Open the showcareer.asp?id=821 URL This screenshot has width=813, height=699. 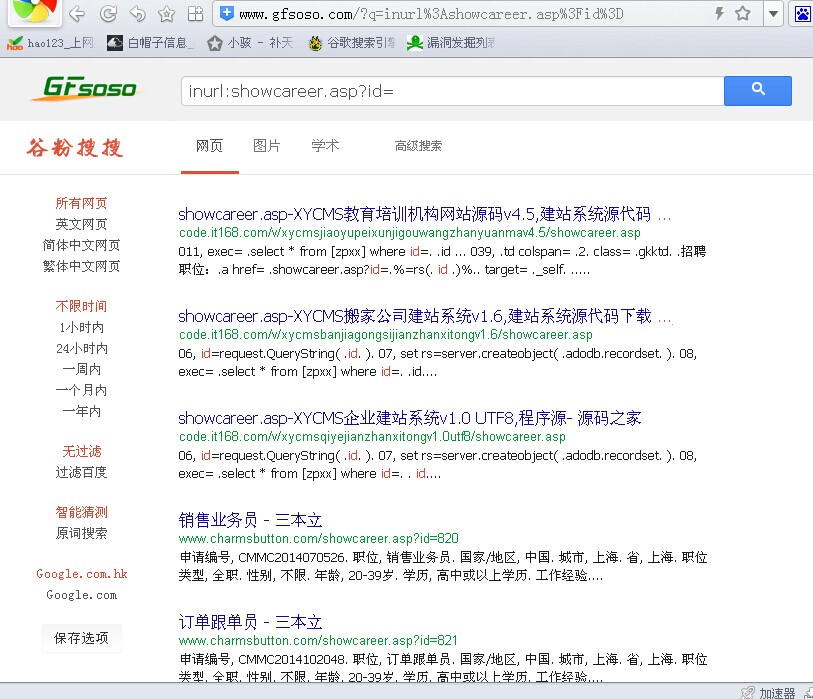pyautogui.click(x=318, y=641)
